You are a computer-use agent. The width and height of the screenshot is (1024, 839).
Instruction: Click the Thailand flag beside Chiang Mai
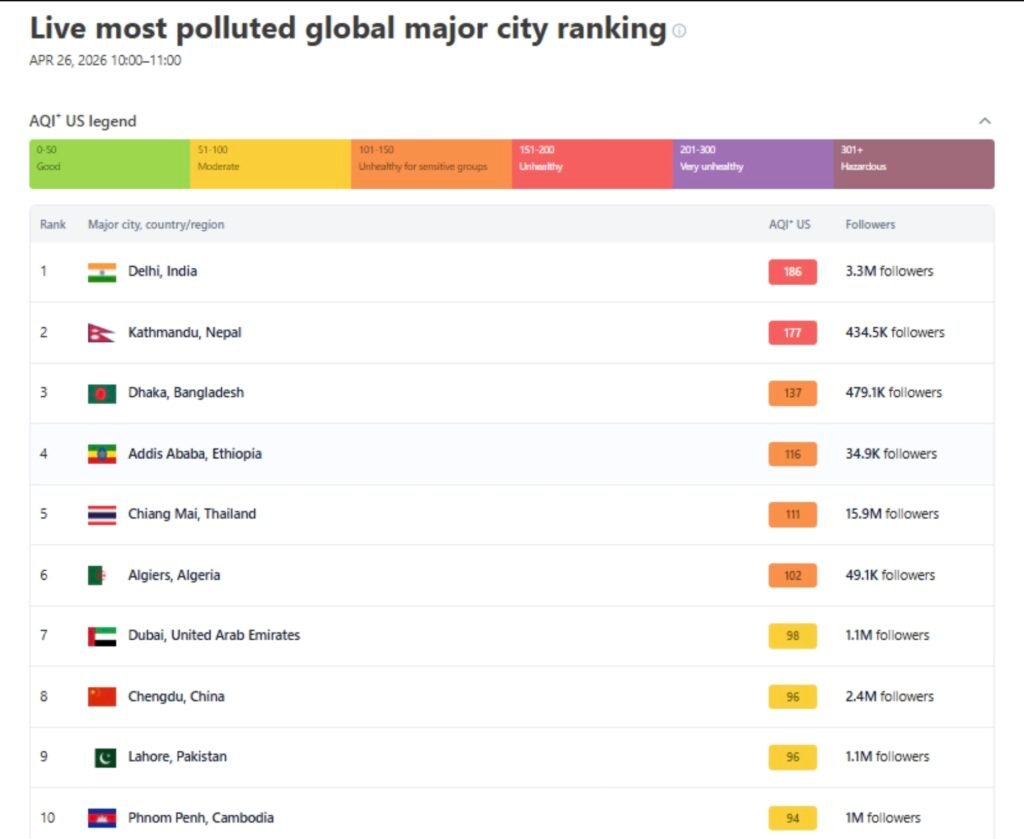pyautogui.click(x=101, y=514)
